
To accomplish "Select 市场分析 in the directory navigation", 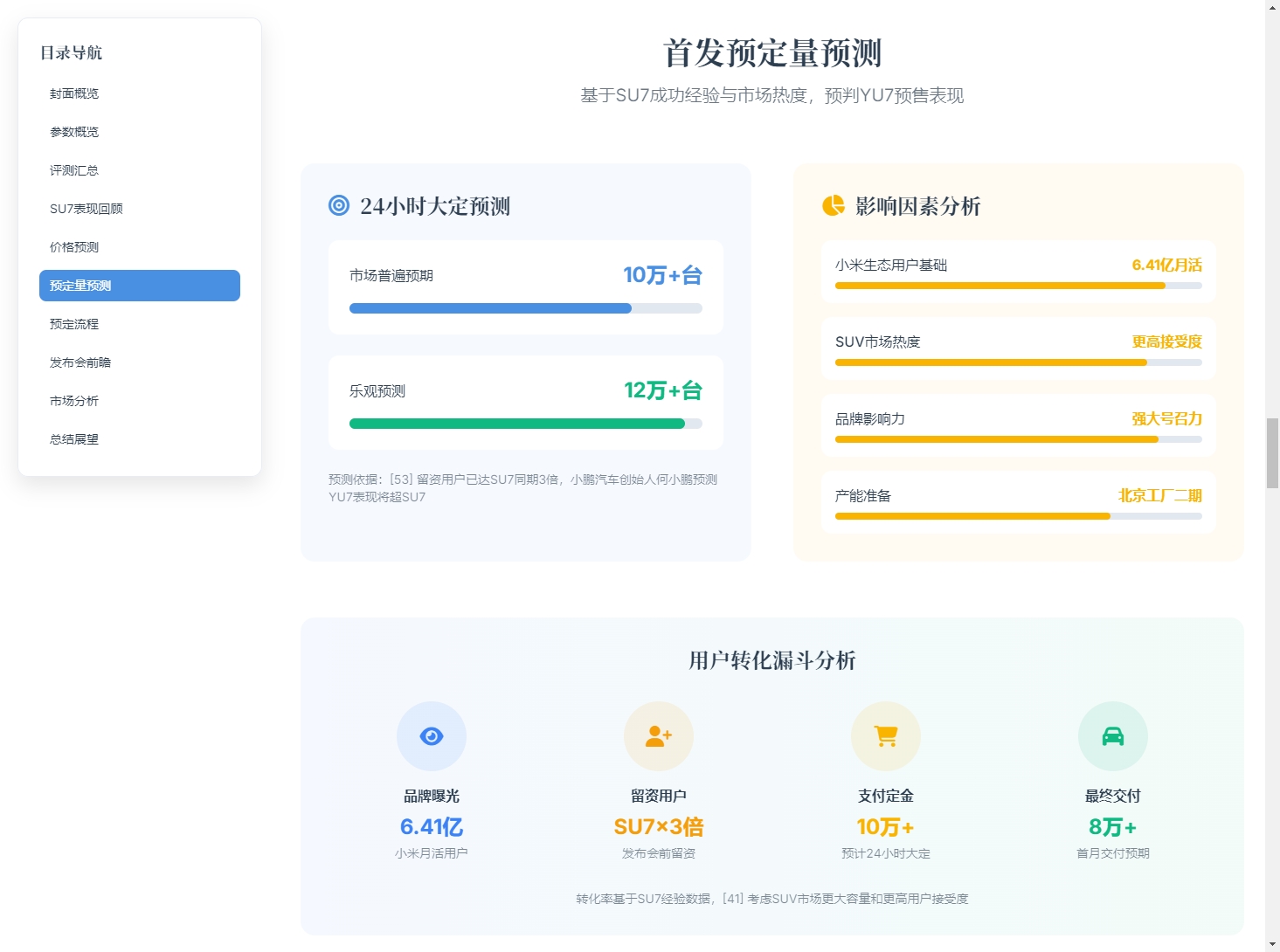I will [140, 401].
